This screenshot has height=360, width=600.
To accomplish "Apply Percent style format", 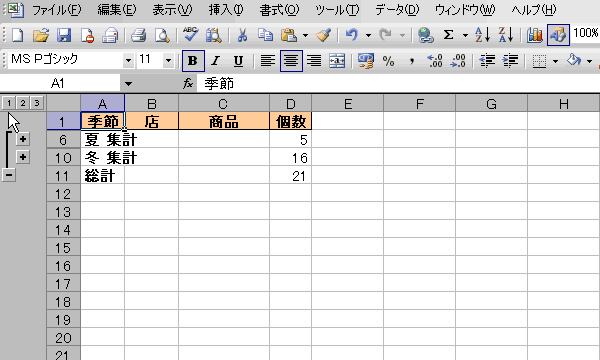I will 388,61.
